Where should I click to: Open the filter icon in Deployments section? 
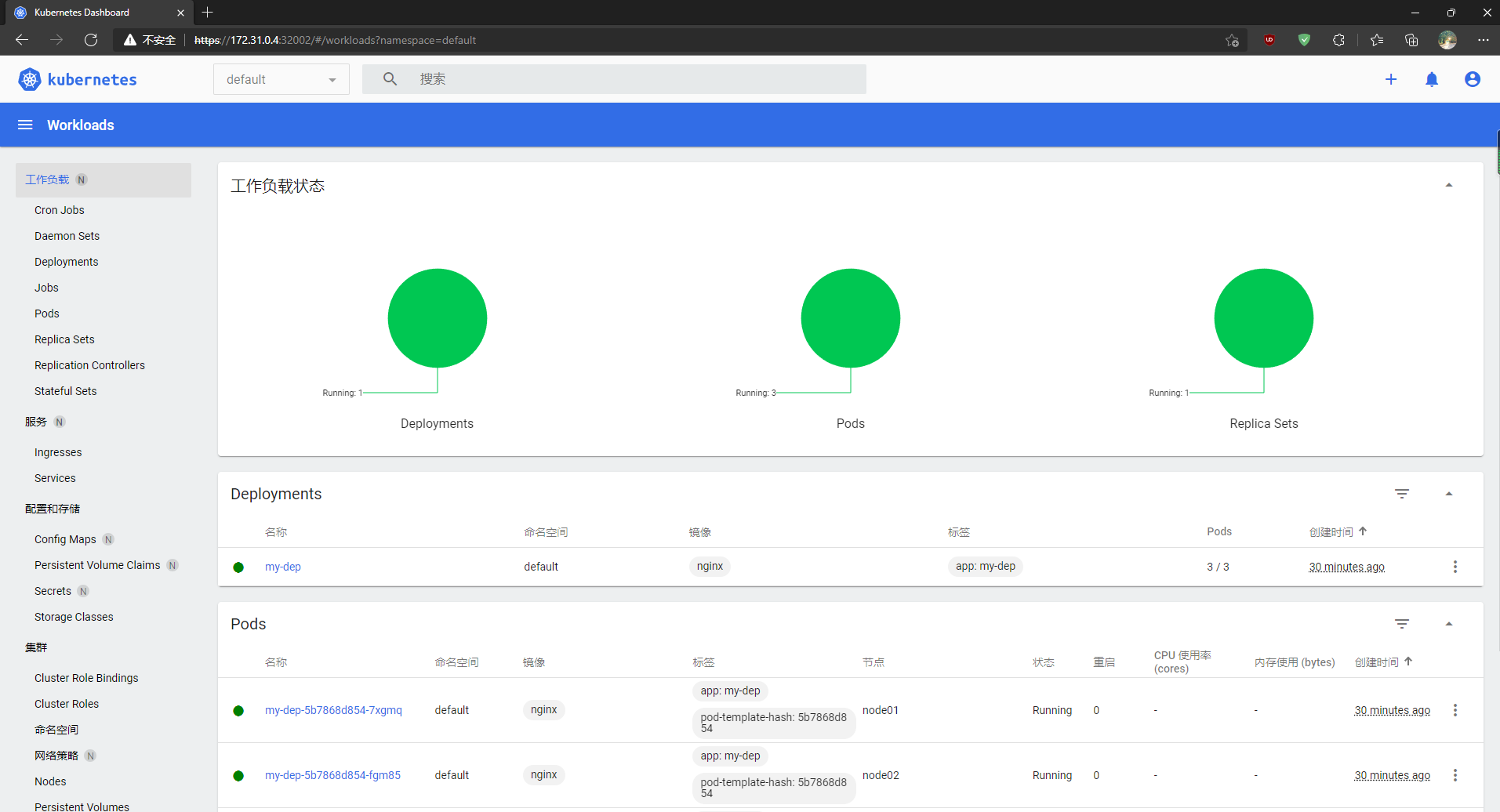tap(1403, 494)
